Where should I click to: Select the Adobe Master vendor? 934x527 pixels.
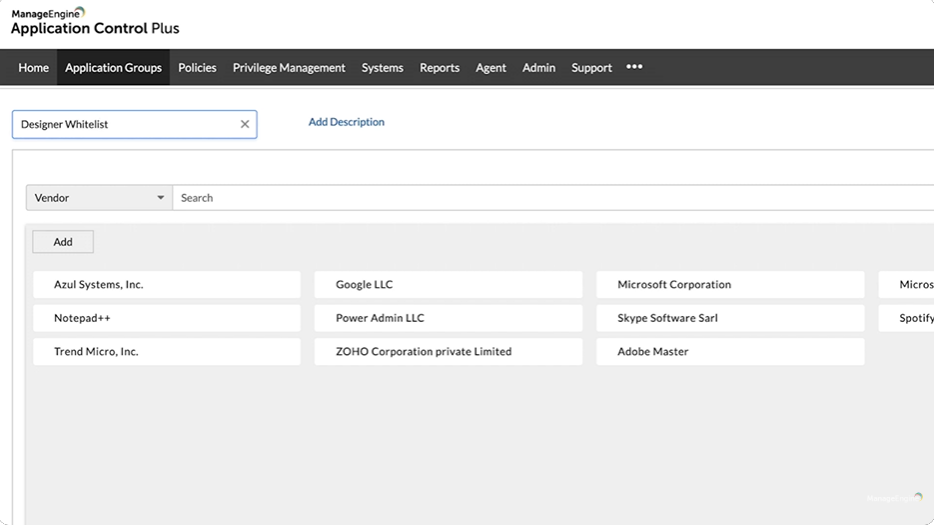pos(730,351)
